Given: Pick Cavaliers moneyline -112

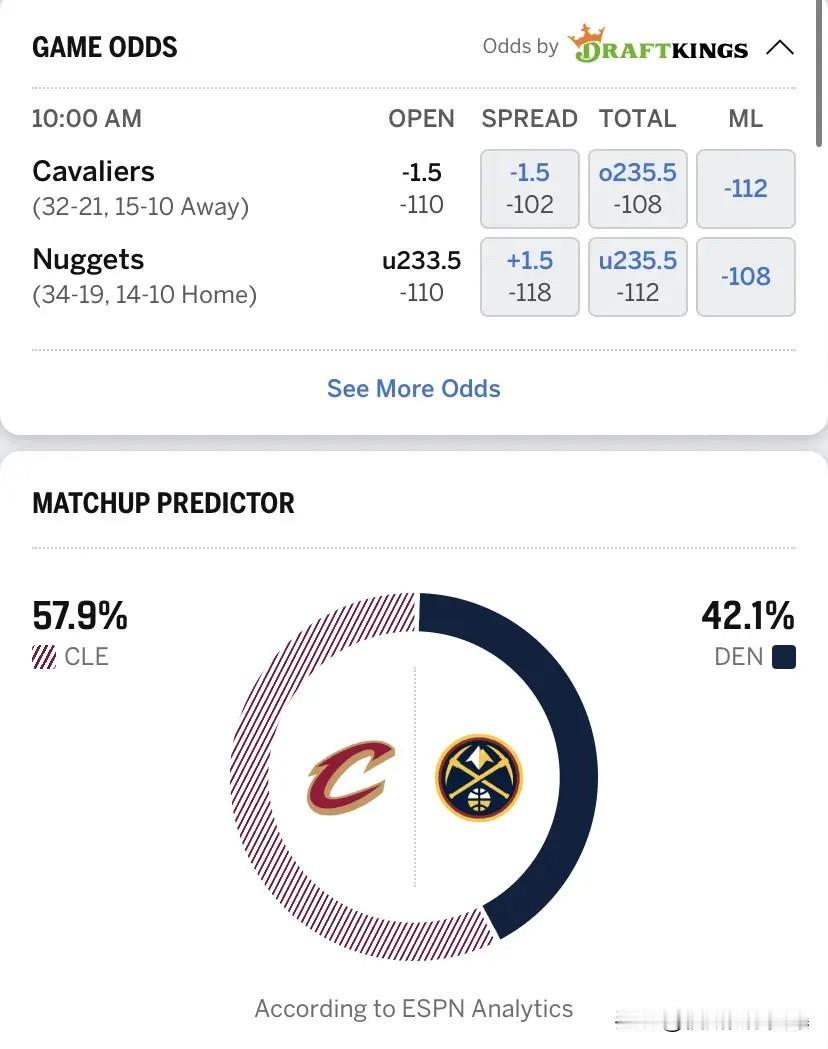Looking at the screenshot, I should click(746, 189).
